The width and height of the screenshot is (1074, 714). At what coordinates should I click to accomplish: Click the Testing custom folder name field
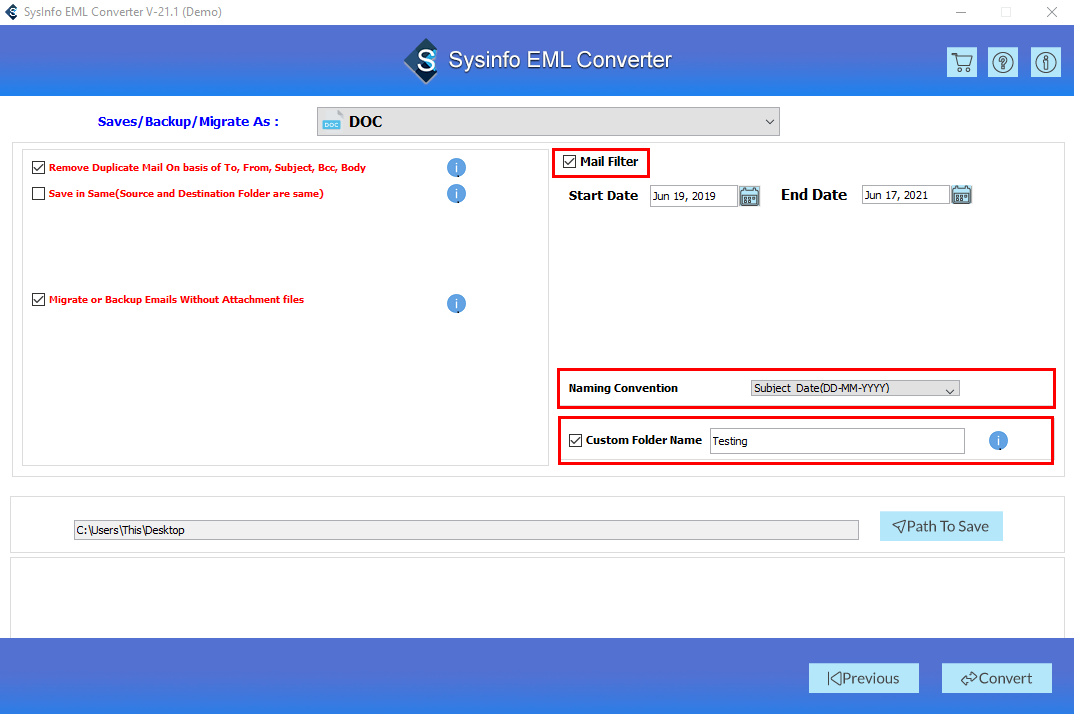coord(836,440)
